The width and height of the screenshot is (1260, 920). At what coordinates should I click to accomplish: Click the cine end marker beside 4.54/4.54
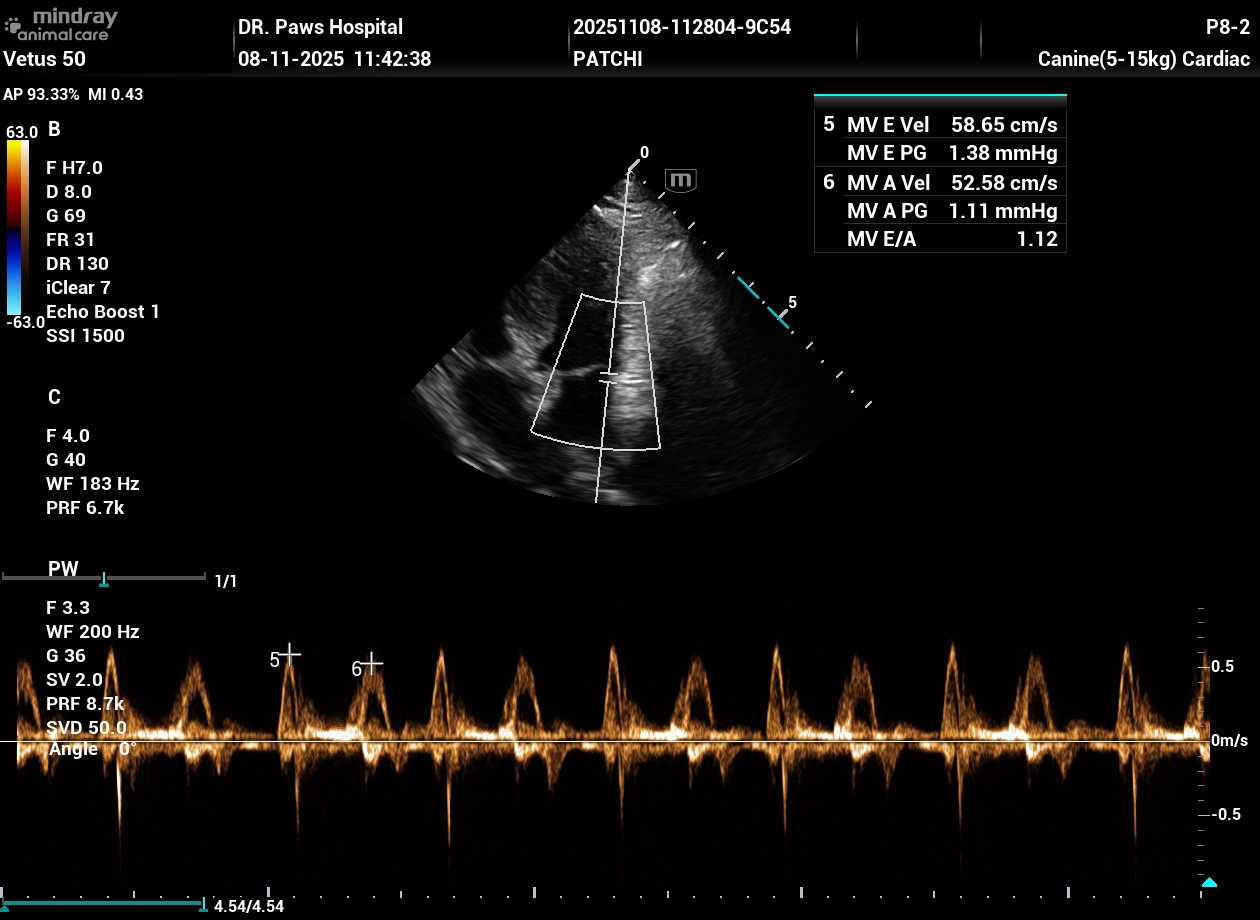coord(204,905)
